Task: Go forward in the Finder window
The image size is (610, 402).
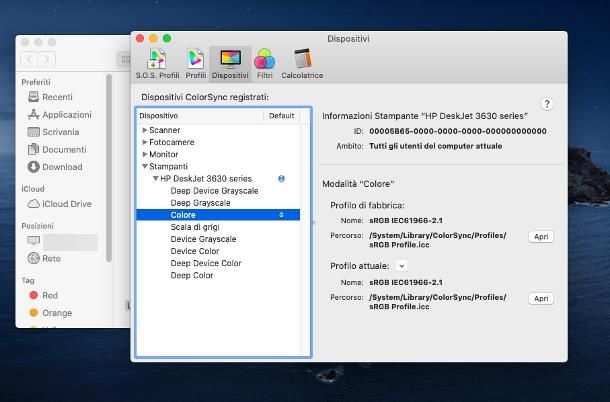Action: [47, 59]
